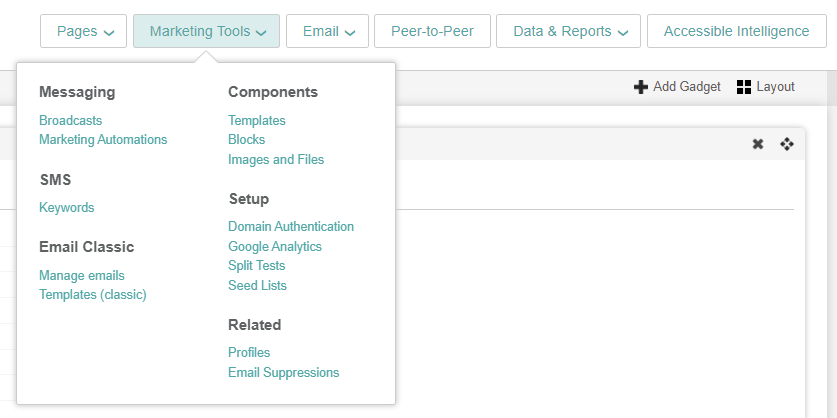Open the Email dropdown menu

(327, 31)
